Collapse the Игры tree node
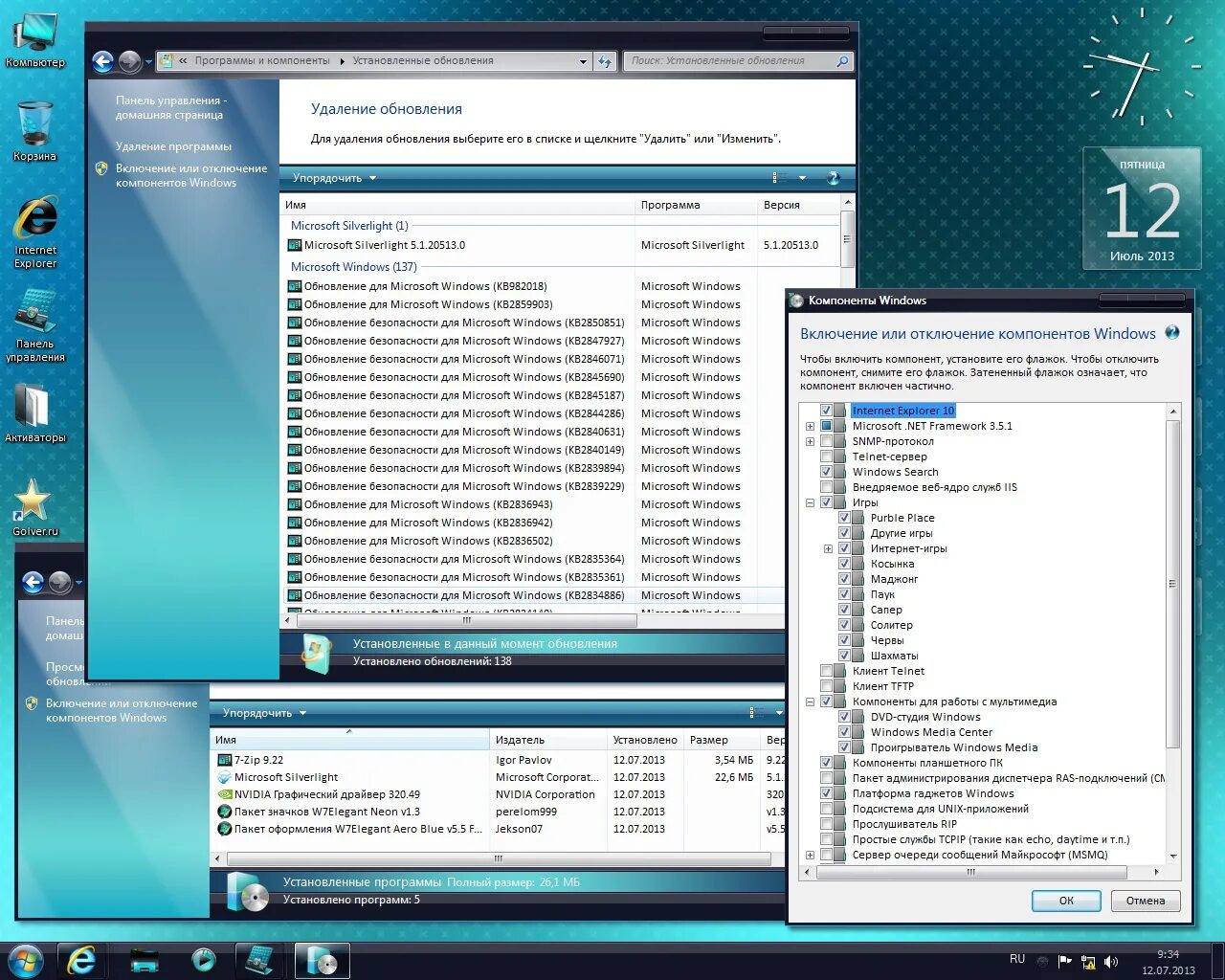 click(811, 502)
